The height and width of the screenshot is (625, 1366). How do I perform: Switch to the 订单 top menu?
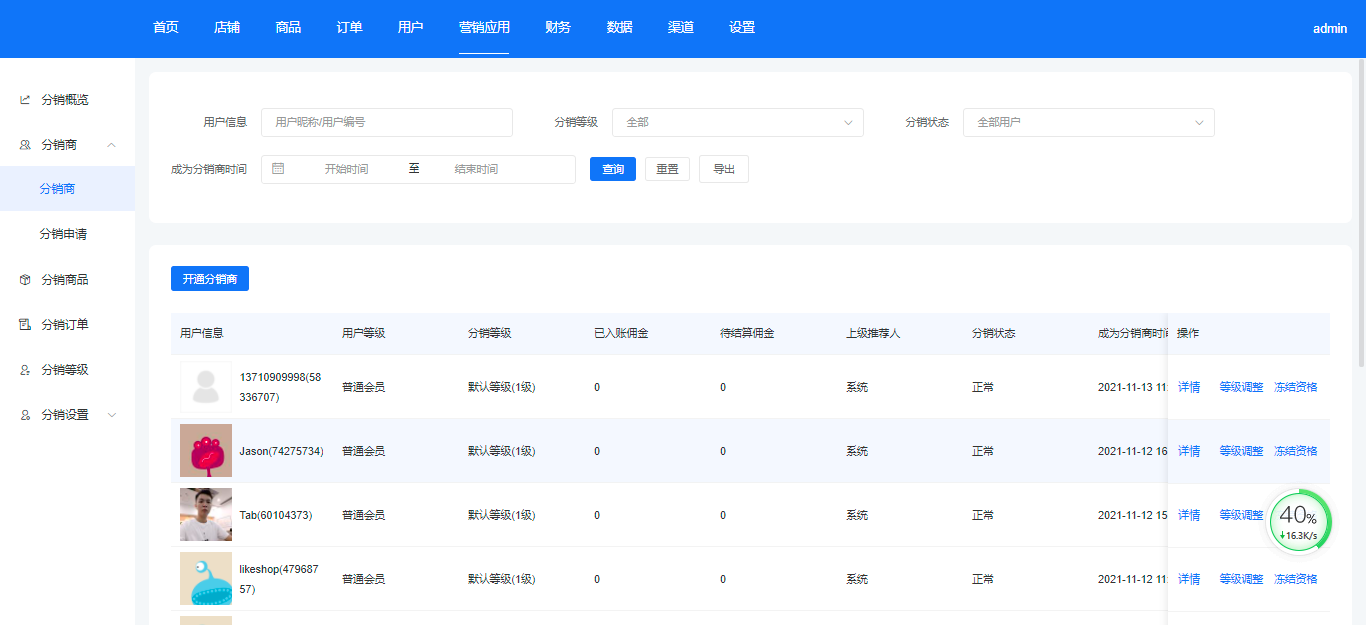[349, 28]
